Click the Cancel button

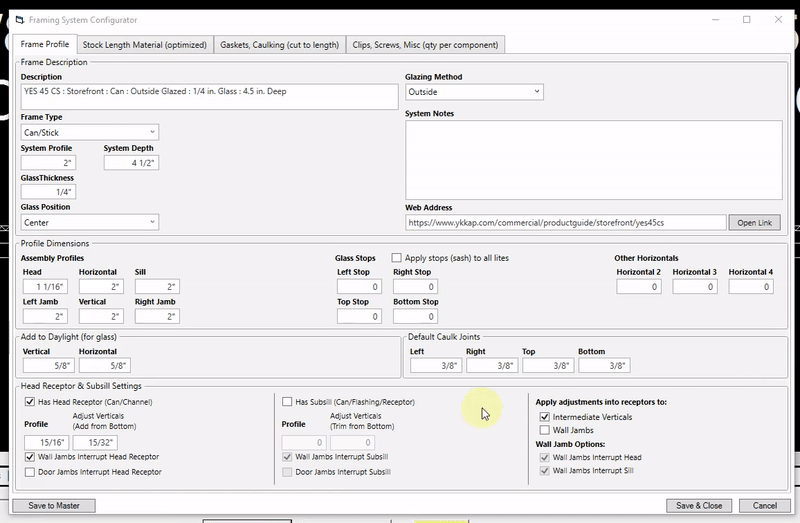tap(765, 506)
